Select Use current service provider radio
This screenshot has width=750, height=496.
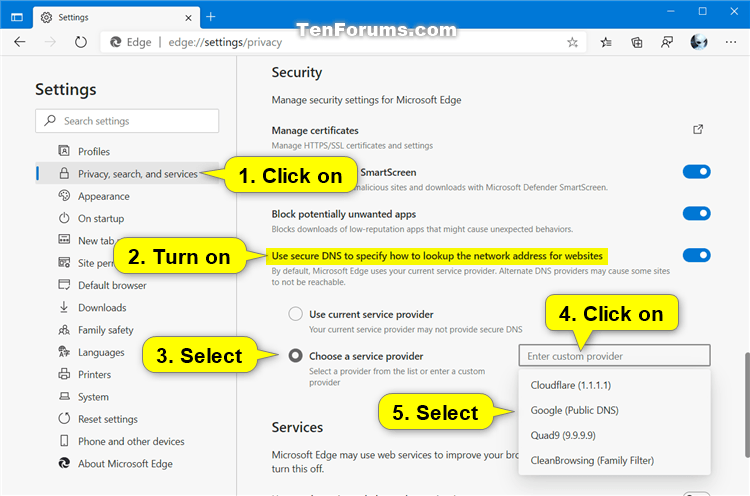tap(296, 314)
